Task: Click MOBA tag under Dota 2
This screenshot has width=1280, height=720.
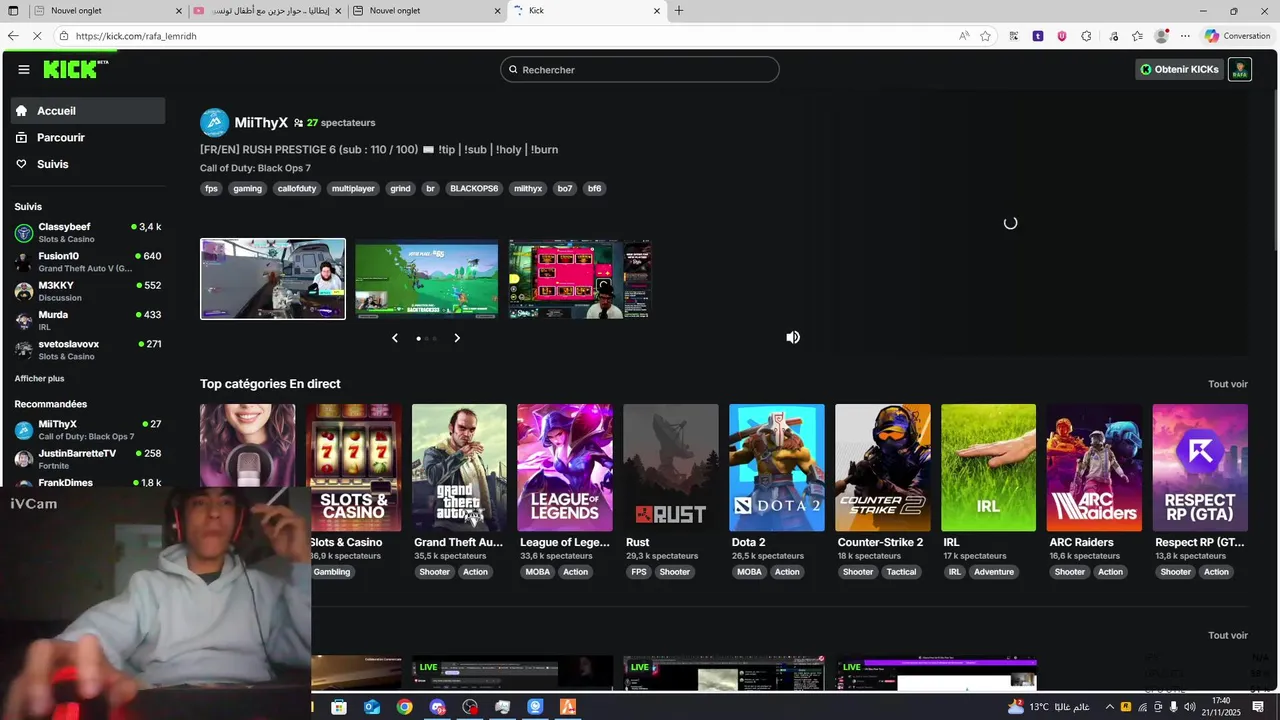Action: [x=749, y=572]
